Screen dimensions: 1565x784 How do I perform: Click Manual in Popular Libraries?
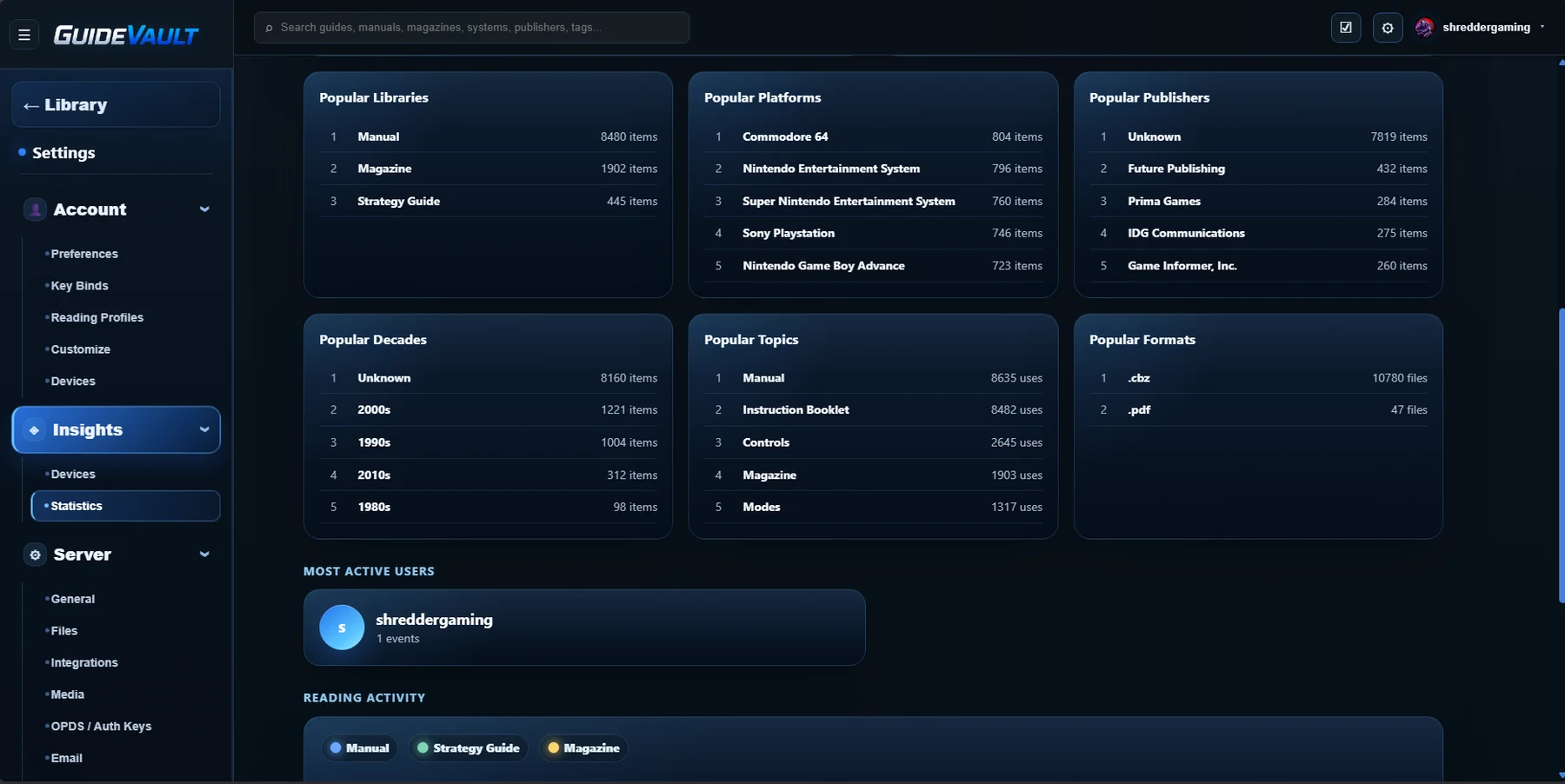(488, 136)
